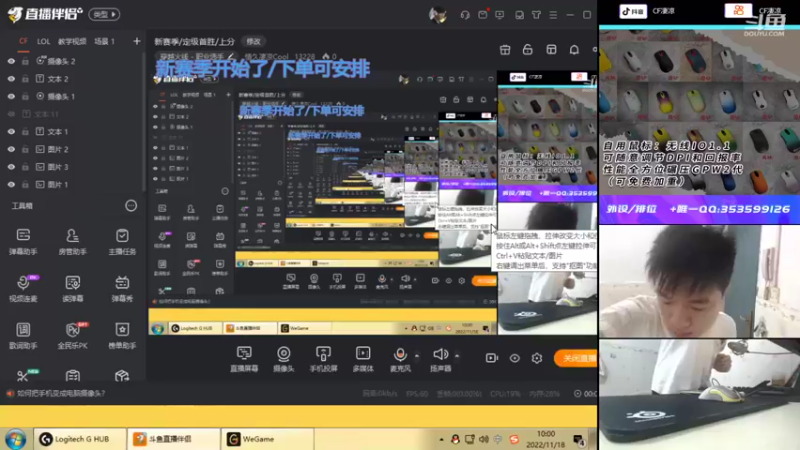800x450 pixels.
Task: Show the hidden 文本 11 source
Action: pos(11,114)
